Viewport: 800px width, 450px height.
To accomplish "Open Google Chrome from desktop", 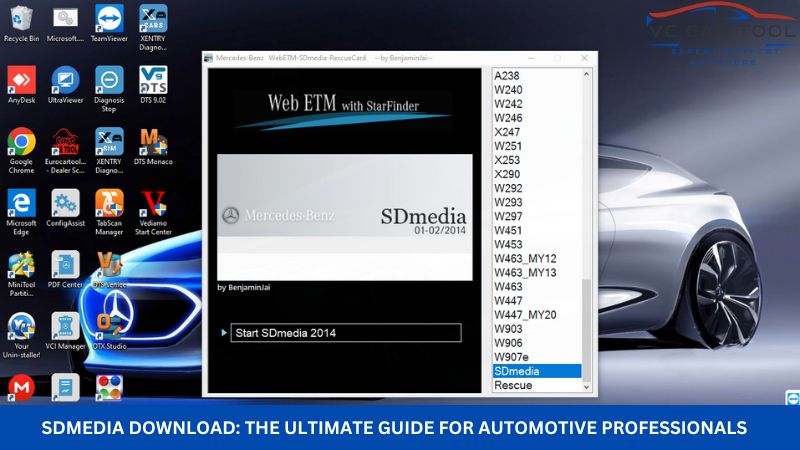I will pyautogui.click(x=21, y=151).
